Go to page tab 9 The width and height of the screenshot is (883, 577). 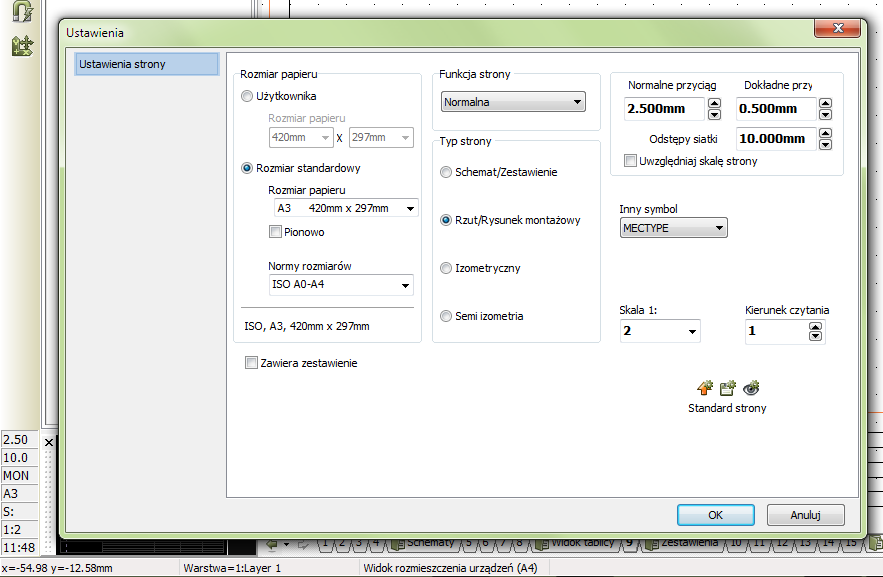pos(630,544)
